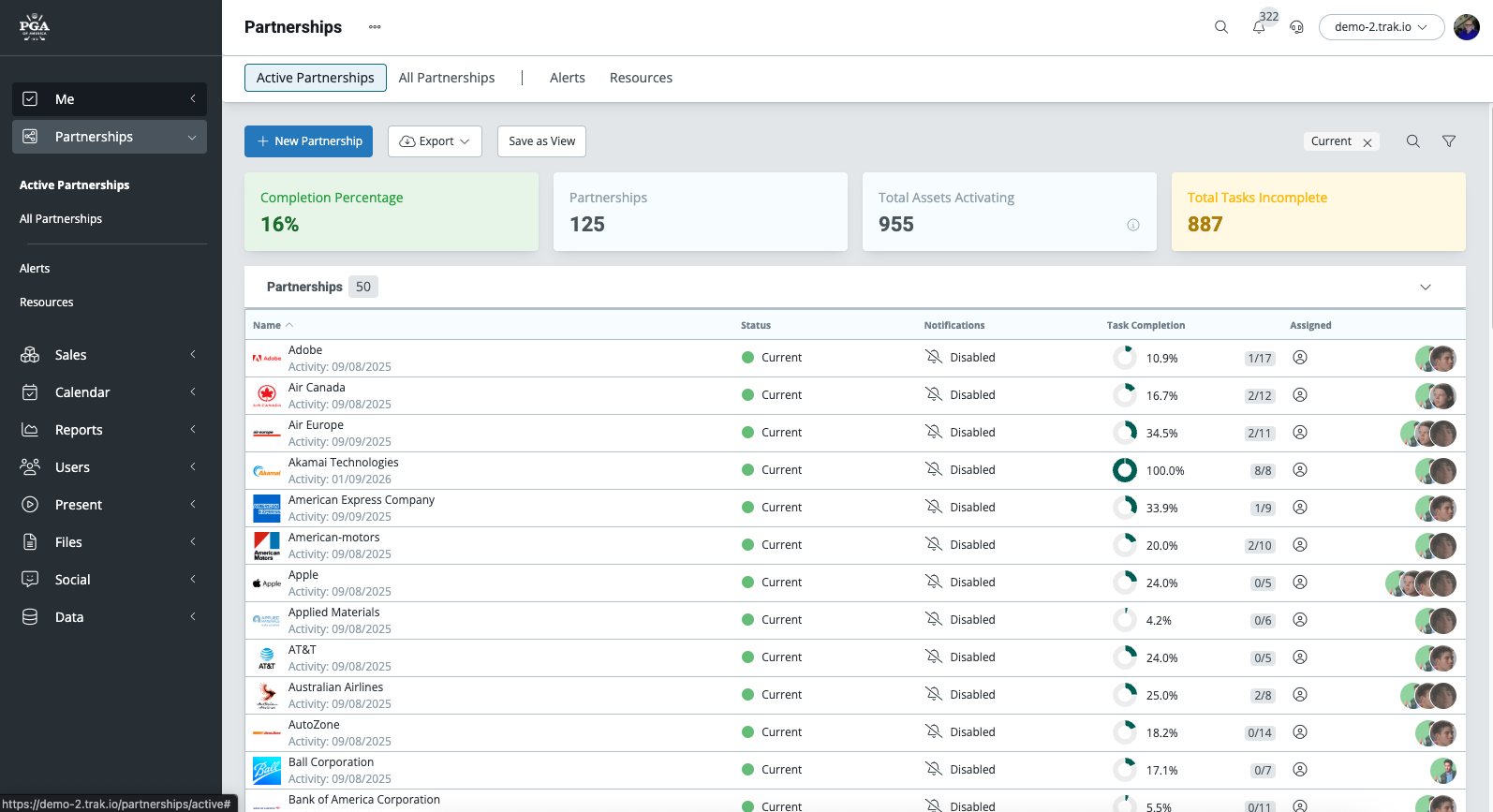Click the table search magnifier icon
The width and height of the screenshot is (1493, 812).
point(1413,141)
